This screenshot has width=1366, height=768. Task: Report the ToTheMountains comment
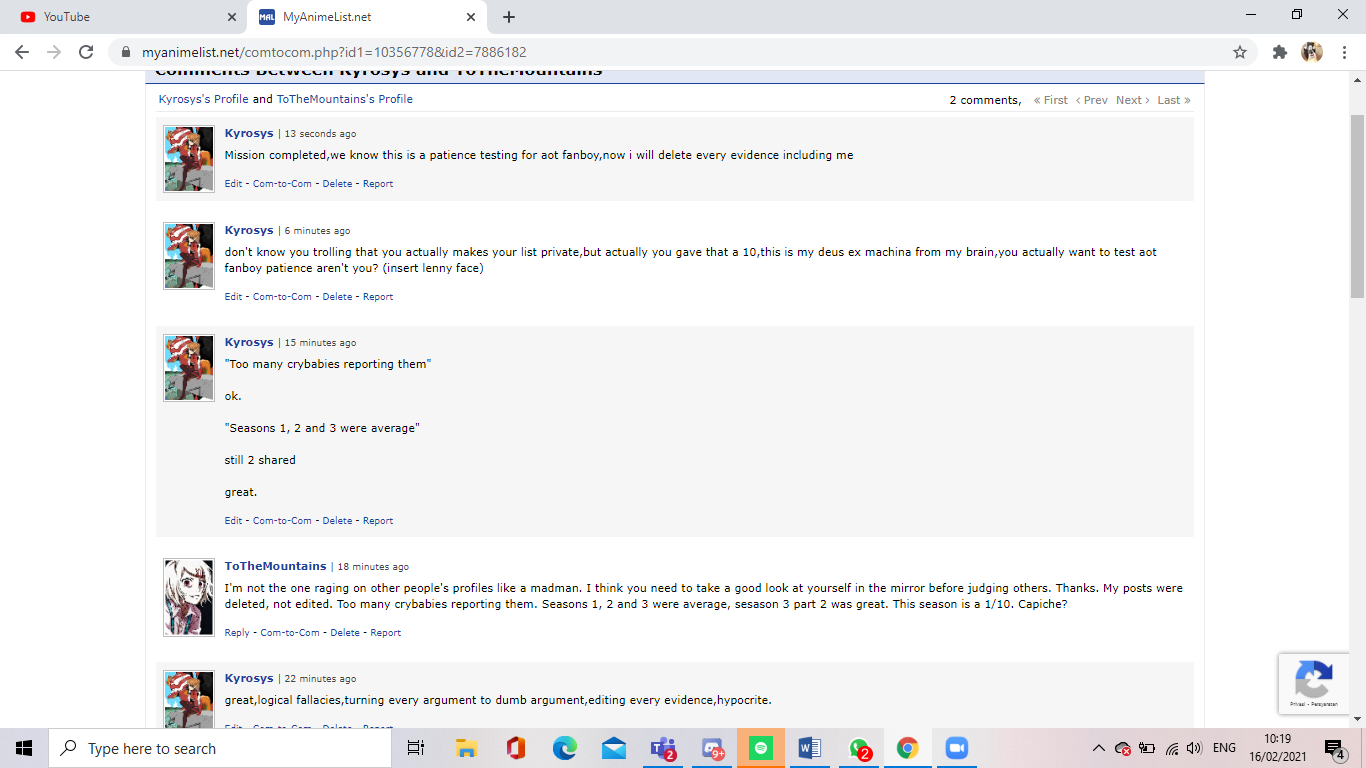pos(386,633)
